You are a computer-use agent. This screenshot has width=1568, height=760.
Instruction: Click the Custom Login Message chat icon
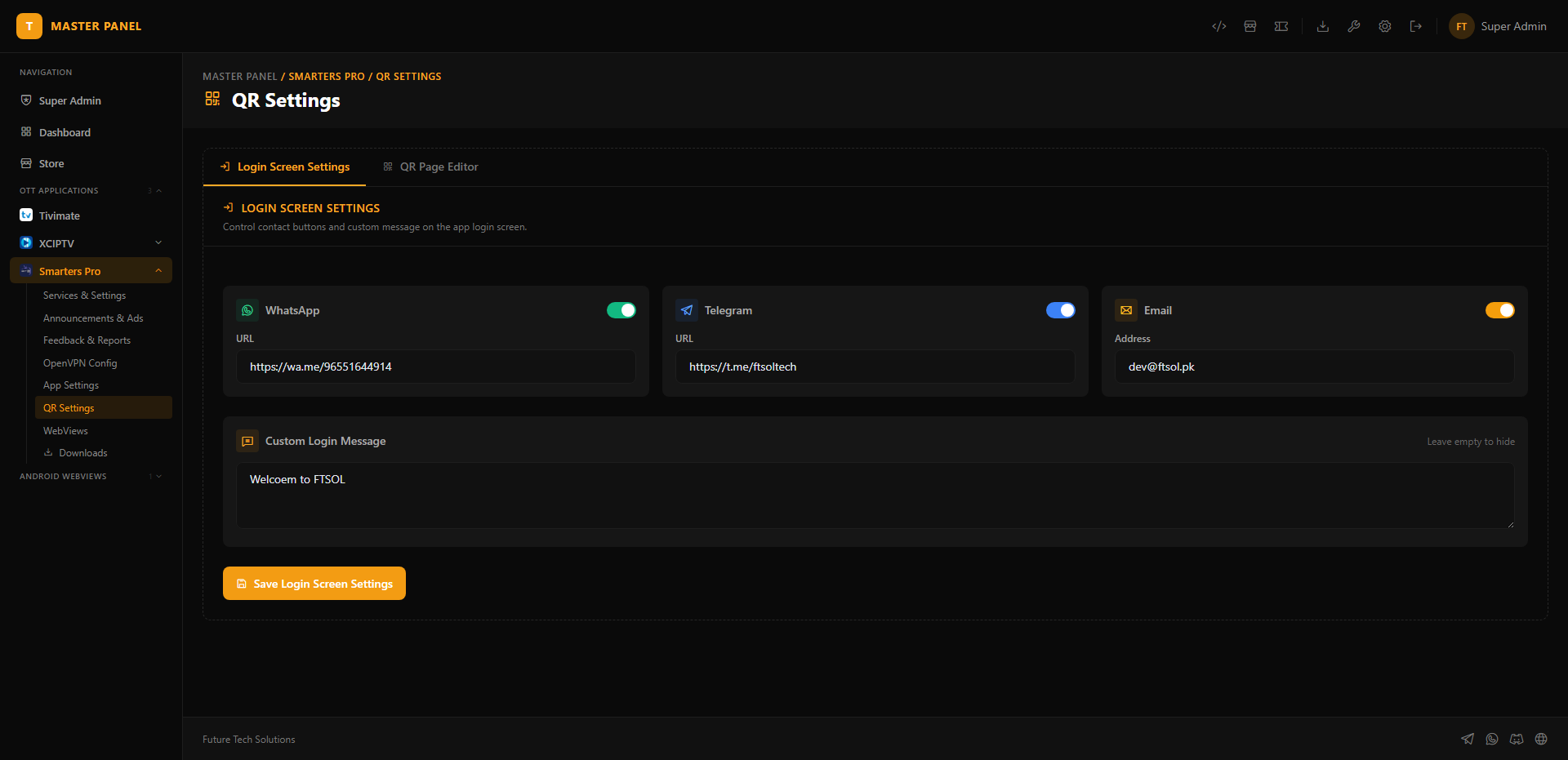click(x=247, y=441)
